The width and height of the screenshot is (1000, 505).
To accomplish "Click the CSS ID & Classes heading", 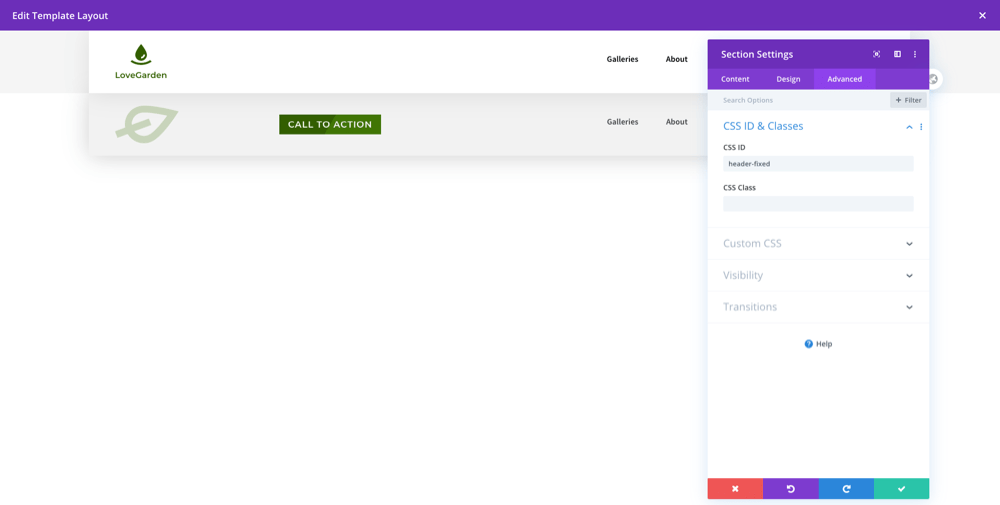I will coord(763,126).
